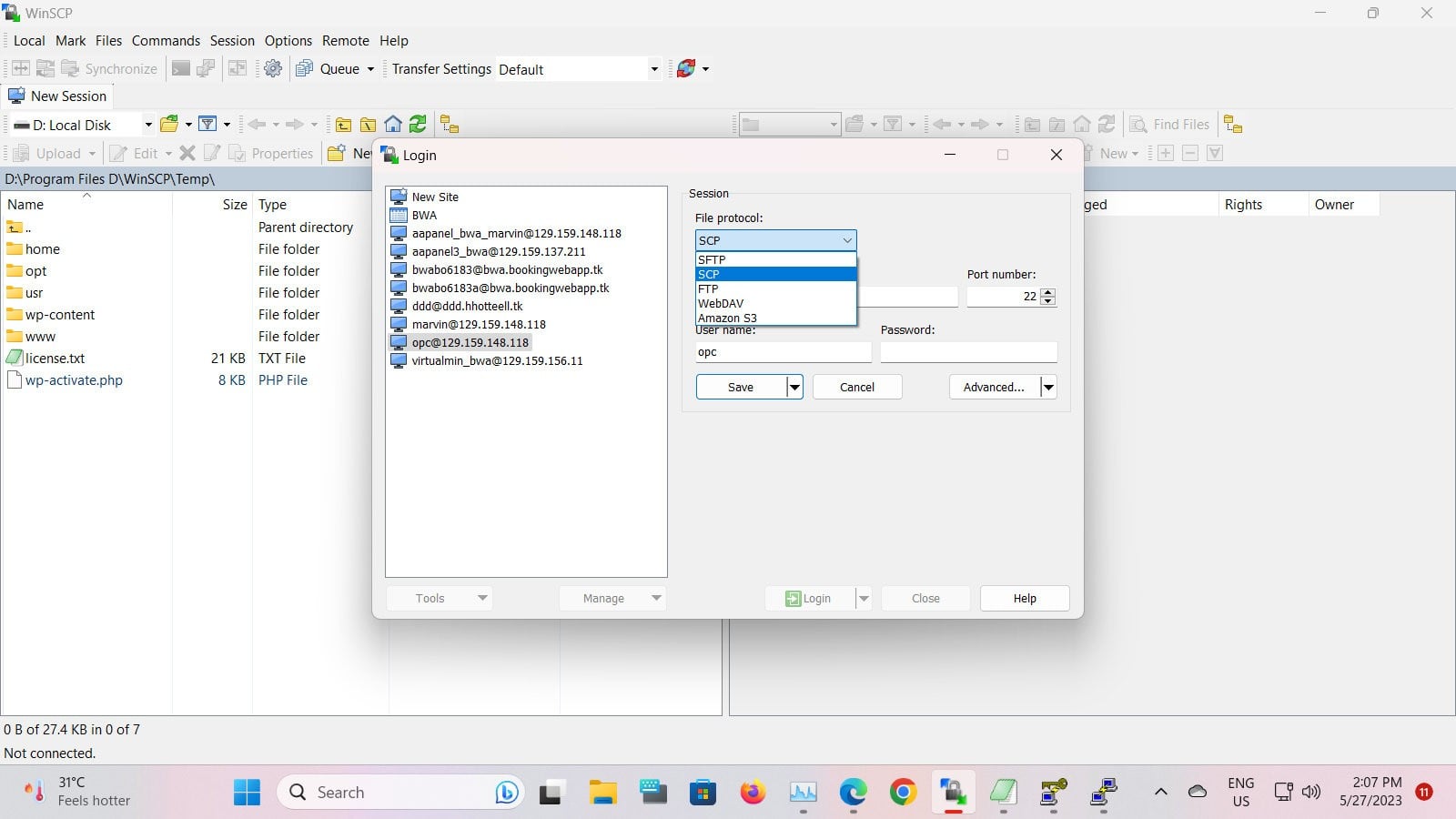Click the Preferences gear icon in toolbar
This screenshot has height=819, width=1456.
273,69
